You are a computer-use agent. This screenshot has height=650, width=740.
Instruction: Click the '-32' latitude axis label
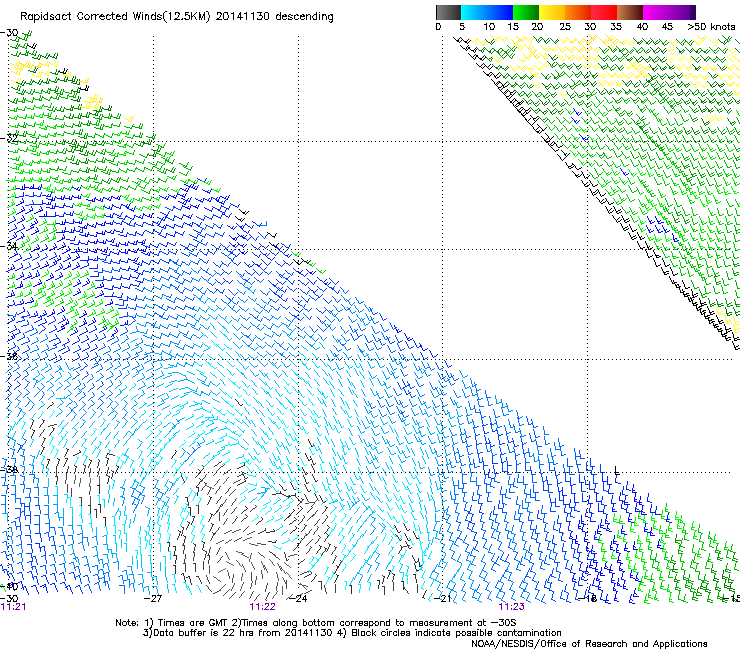pyautogui.click(x=9, y=138)
